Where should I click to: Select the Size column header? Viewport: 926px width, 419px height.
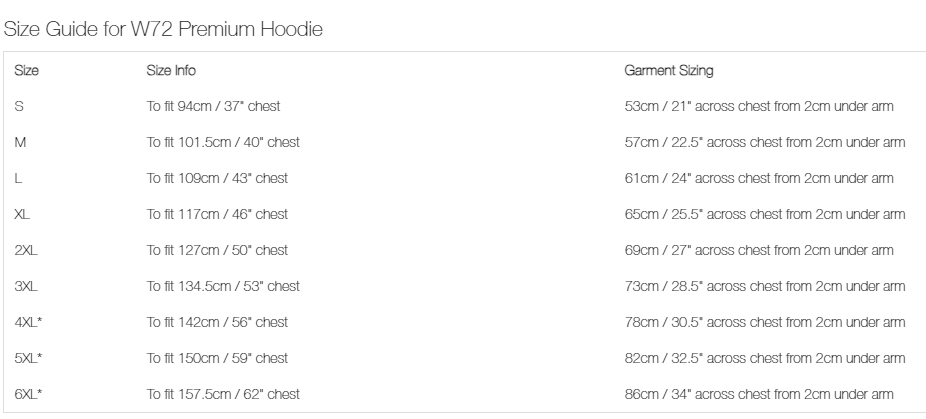point(27,70)
